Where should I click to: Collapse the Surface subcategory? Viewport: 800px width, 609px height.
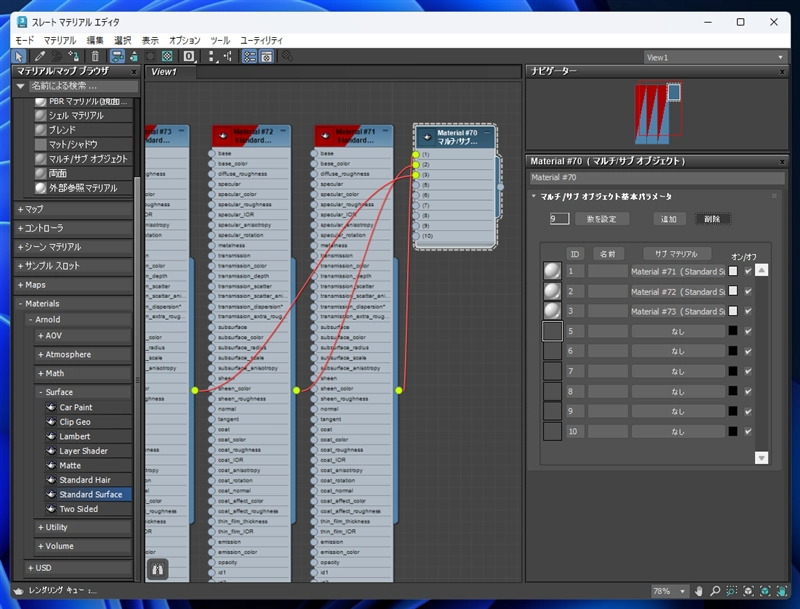(84, 392)
